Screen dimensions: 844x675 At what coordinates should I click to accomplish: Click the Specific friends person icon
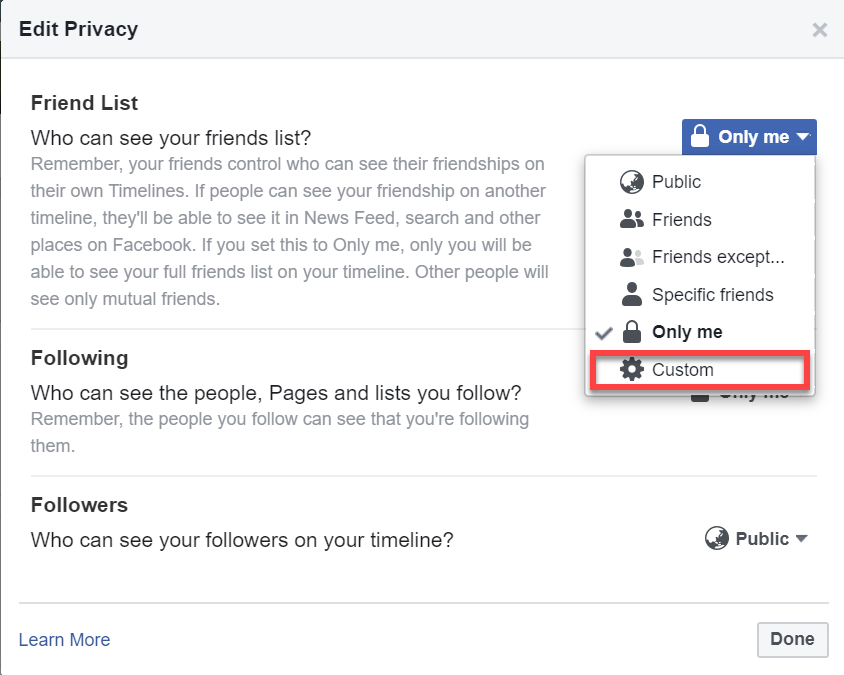[631, 294]
